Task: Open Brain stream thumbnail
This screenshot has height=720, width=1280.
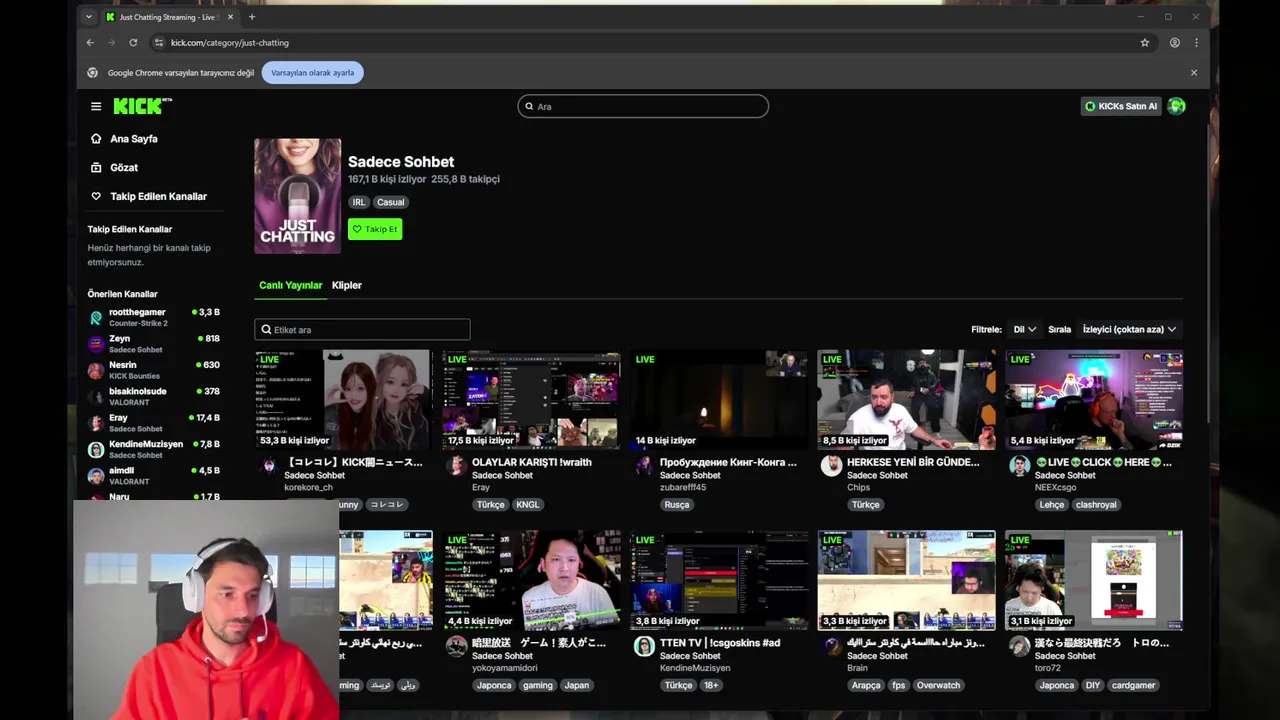Action: [906, 580]
